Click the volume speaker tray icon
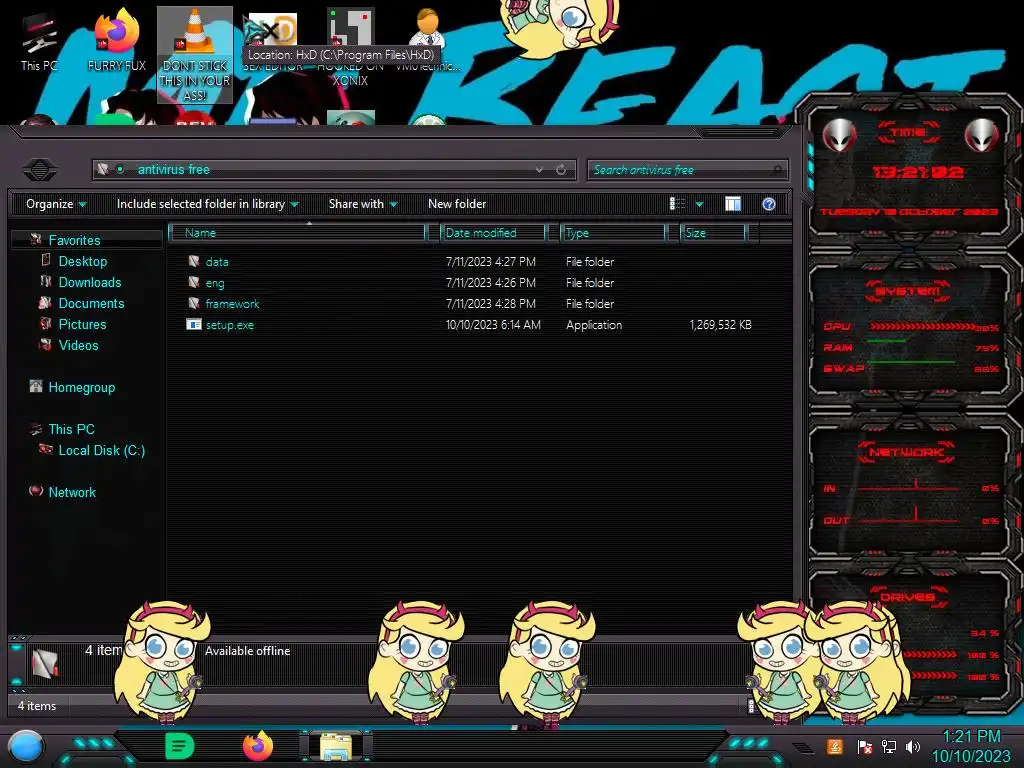Image resolution: width=1024 pixels, height=768 pixels. point(913,746)
